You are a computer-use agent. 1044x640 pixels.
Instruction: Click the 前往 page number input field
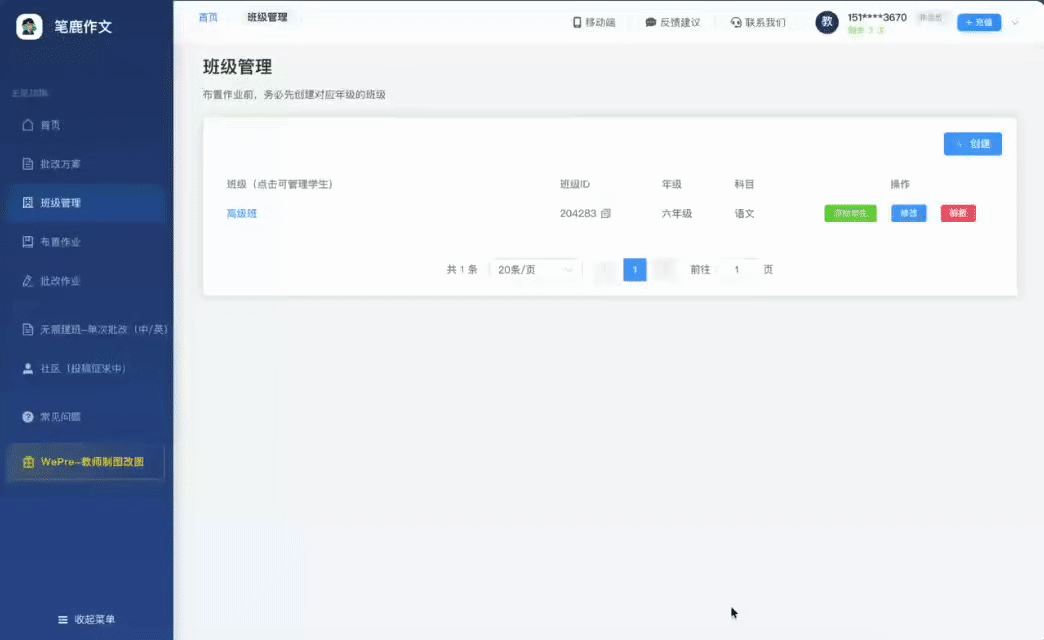(737, 270)
